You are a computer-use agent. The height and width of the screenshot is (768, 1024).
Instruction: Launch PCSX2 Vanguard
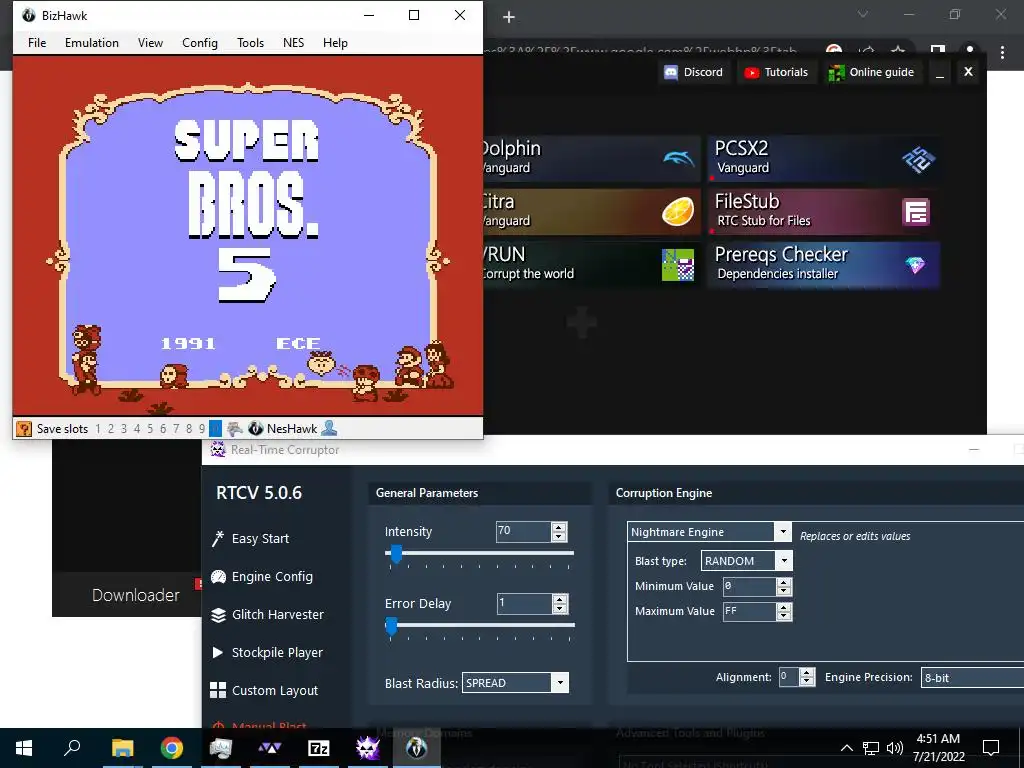tap(824, 158)
